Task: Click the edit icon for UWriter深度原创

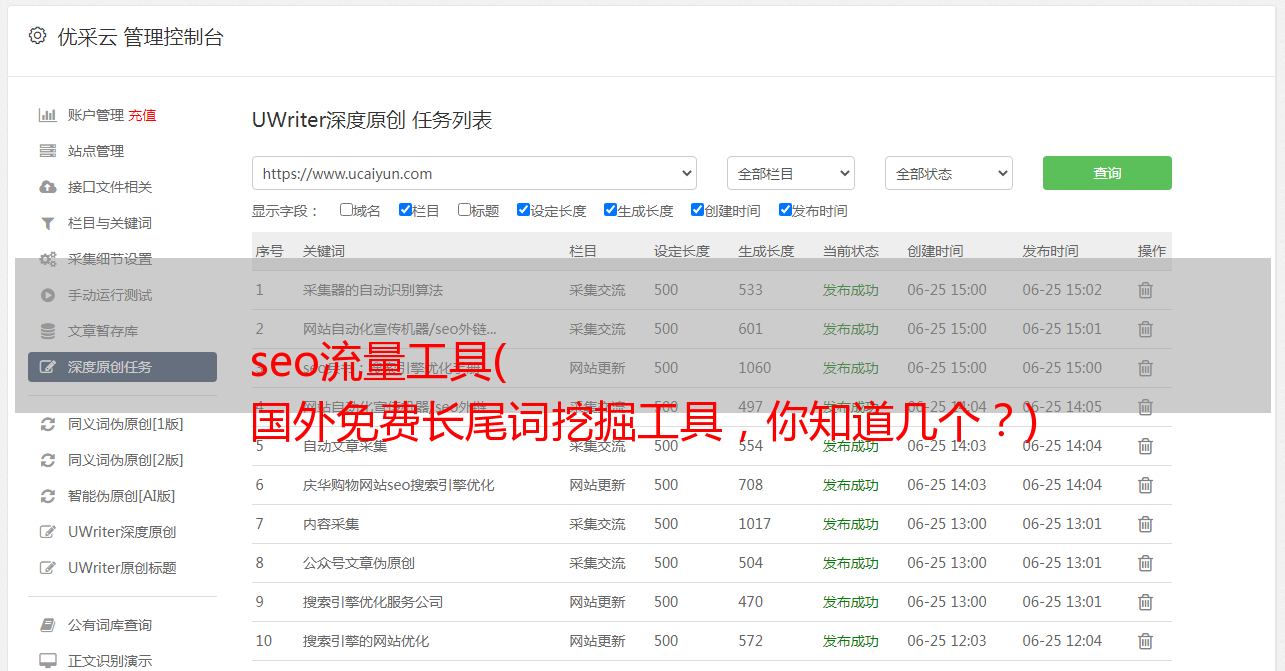Action: [47, 532]
